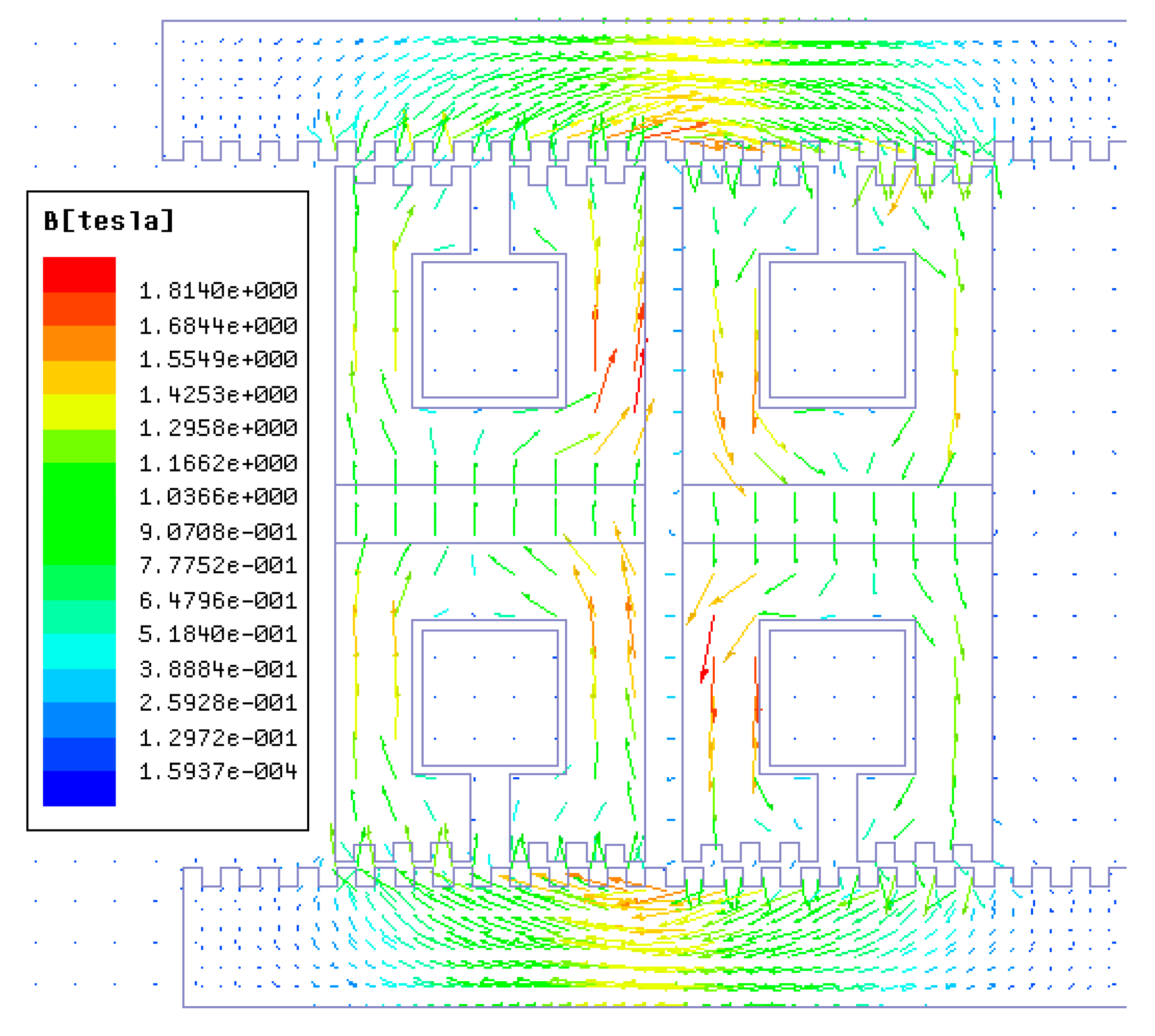
Task: Click the red swatch atop the legend
Action: (79, 274)
